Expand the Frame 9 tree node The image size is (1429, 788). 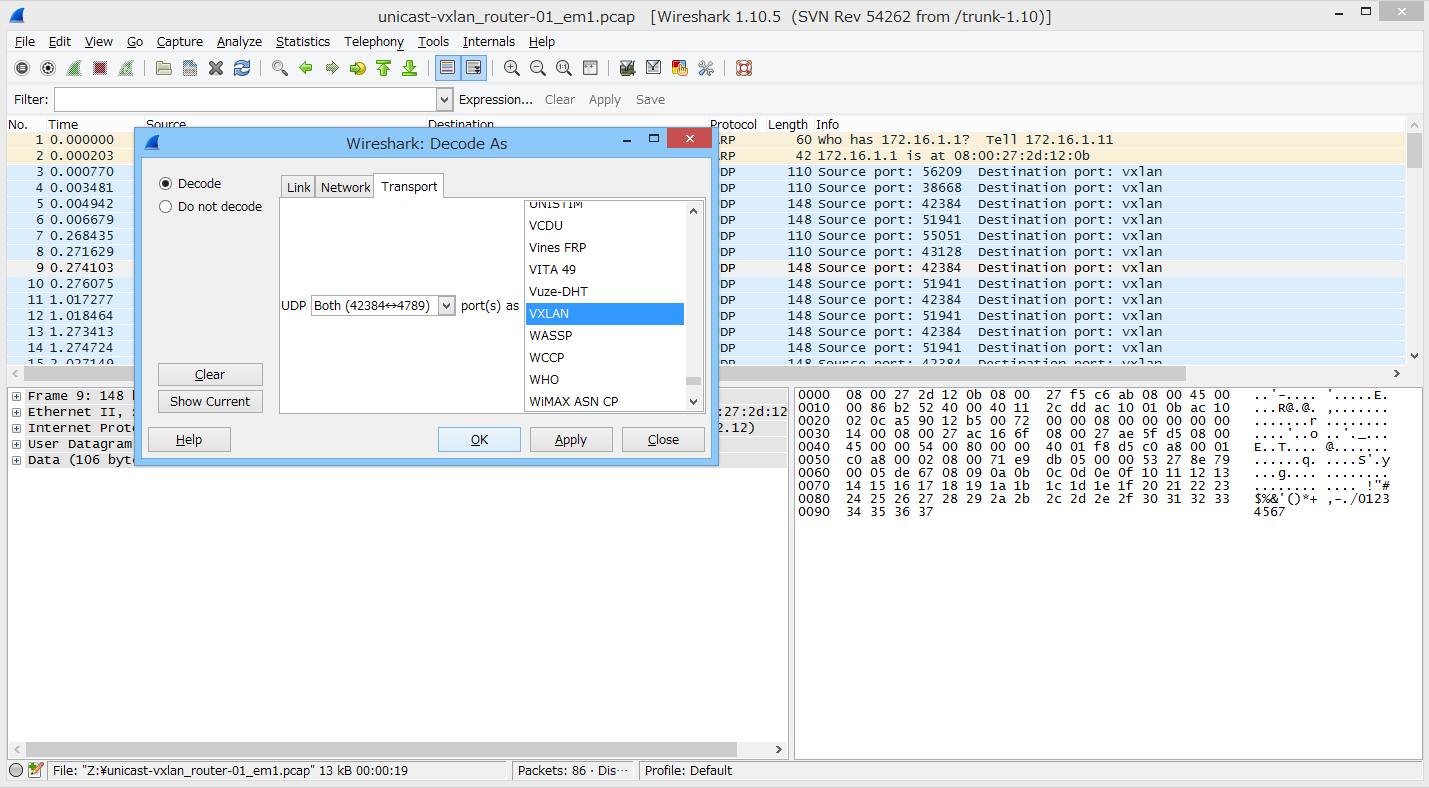tap(16, 396)
